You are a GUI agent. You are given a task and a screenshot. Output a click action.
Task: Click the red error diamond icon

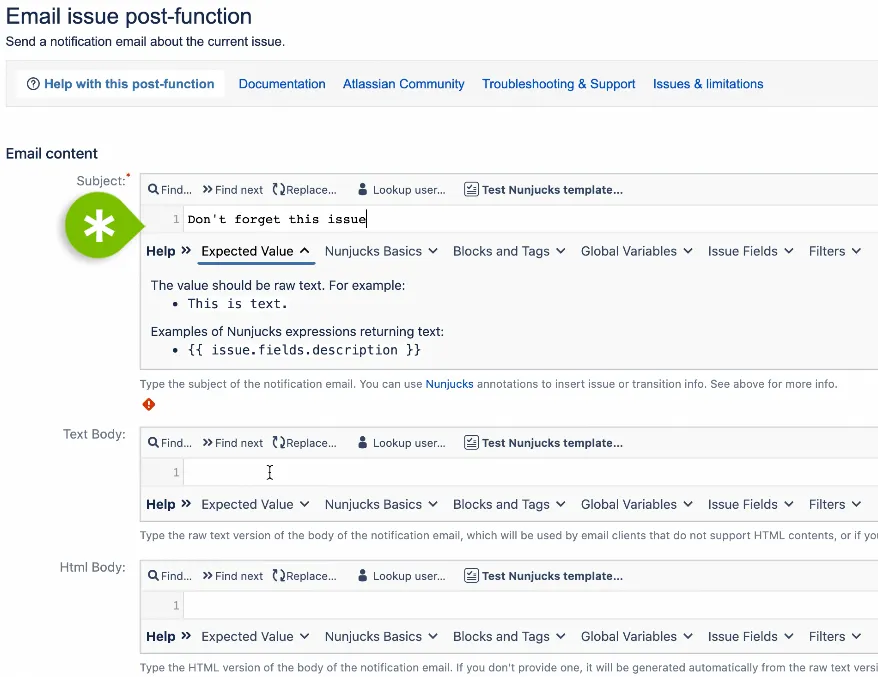point(148,404)
